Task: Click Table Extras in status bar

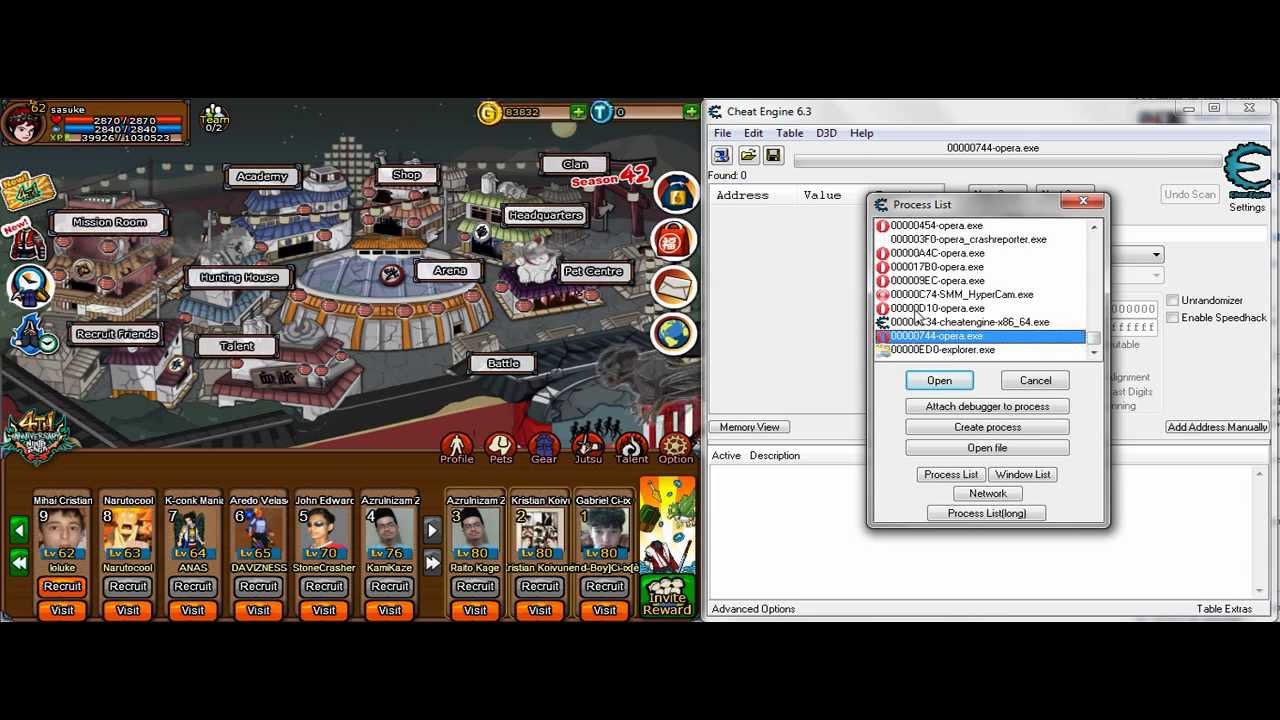Action: click(1224, 609)
